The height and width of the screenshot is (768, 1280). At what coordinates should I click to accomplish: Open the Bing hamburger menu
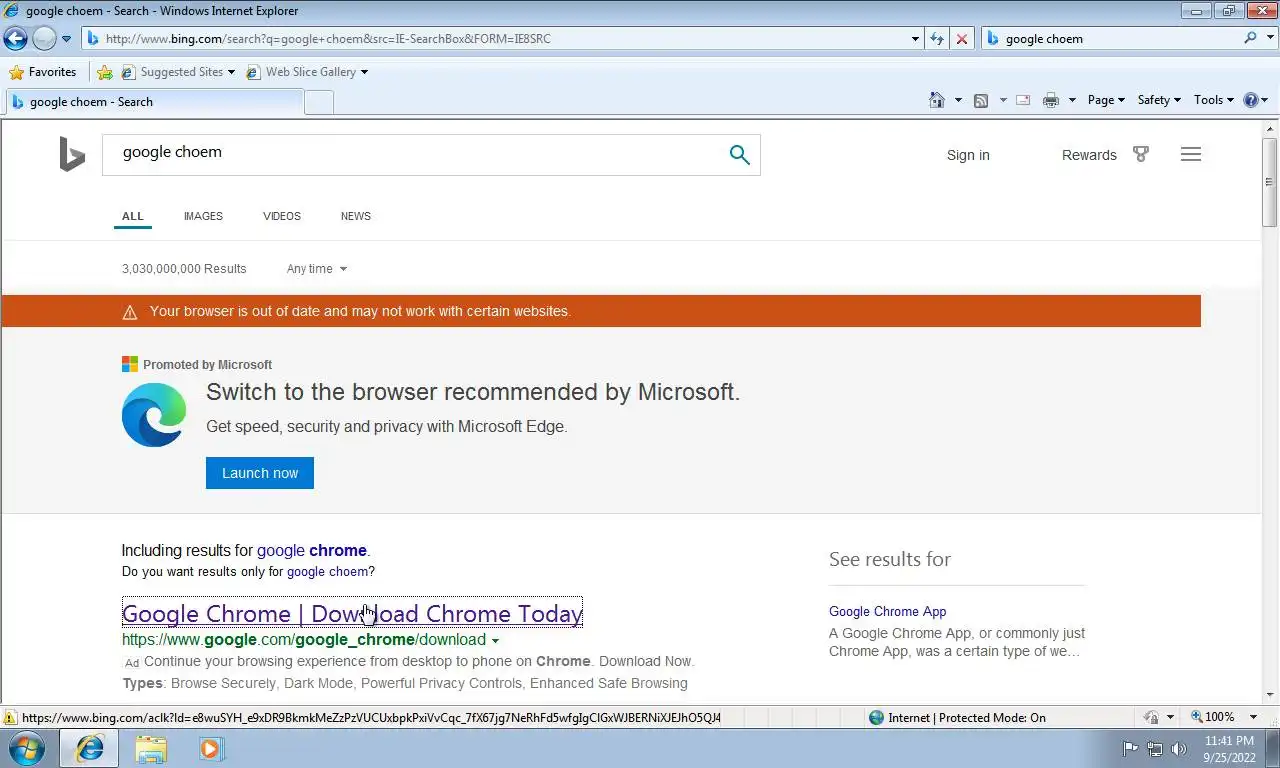(x=1190, y=154)
